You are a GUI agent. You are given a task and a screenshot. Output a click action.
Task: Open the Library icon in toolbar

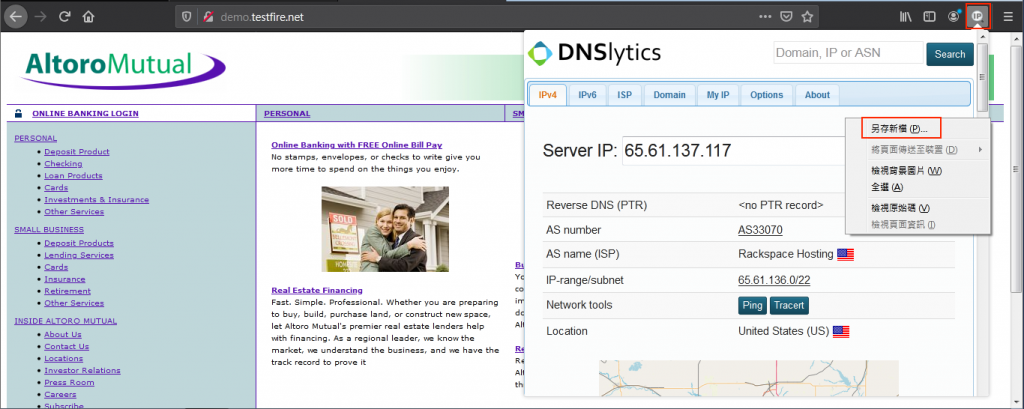(x=905, y=17)
